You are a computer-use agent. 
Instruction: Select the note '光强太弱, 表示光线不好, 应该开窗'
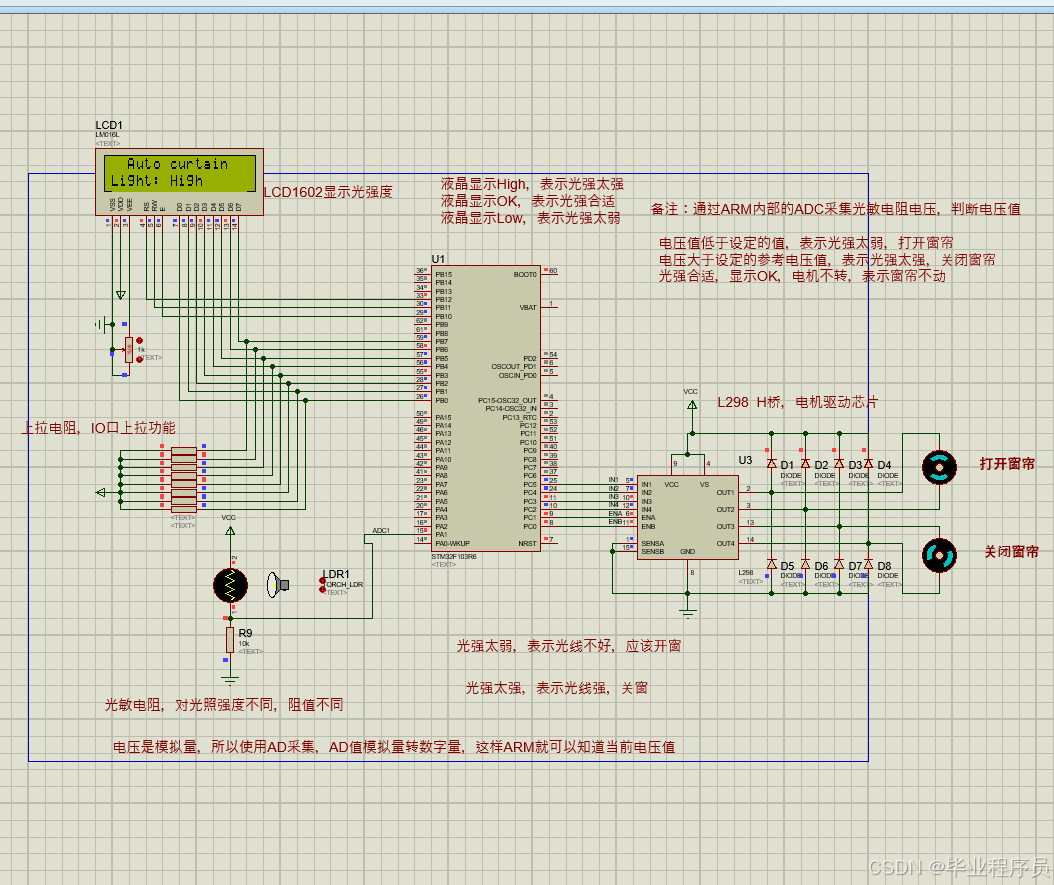coord(569,646)
